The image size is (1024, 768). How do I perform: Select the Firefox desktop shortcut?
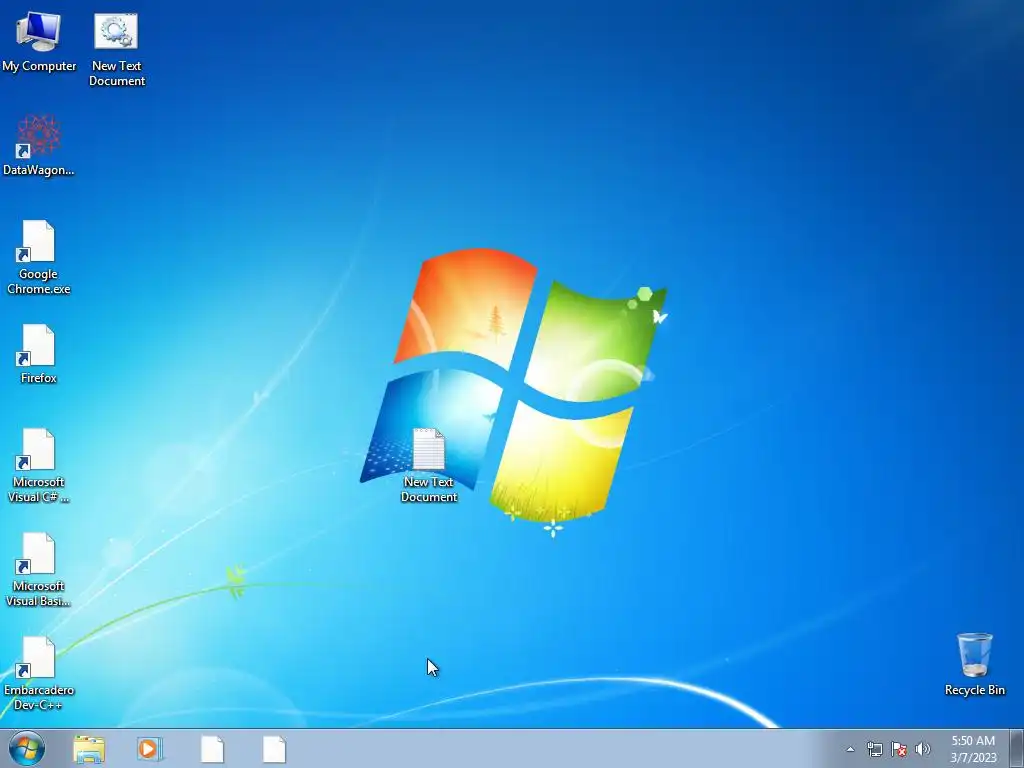pos(39,353)
